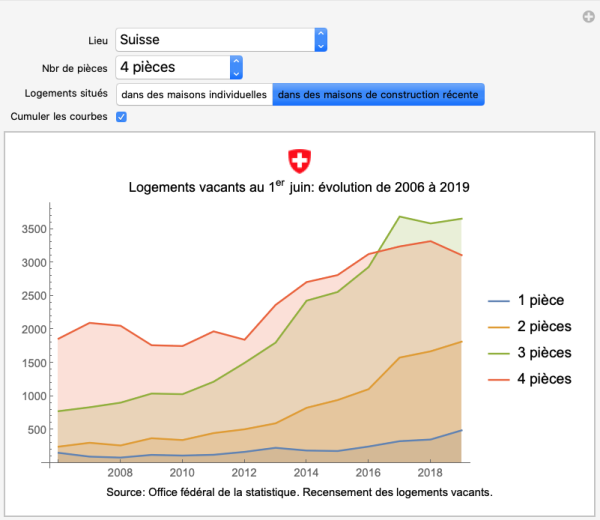Select 'dans des maisons de construction récente'
600x520 pixels.
[x=379, y=95]
